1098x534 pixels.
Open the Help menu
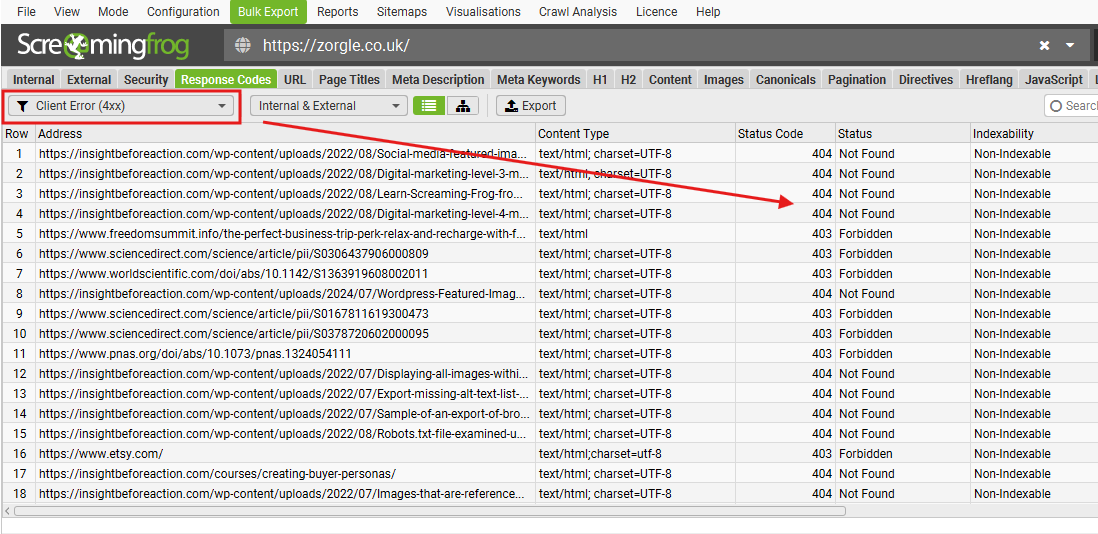tap(708, 12)
